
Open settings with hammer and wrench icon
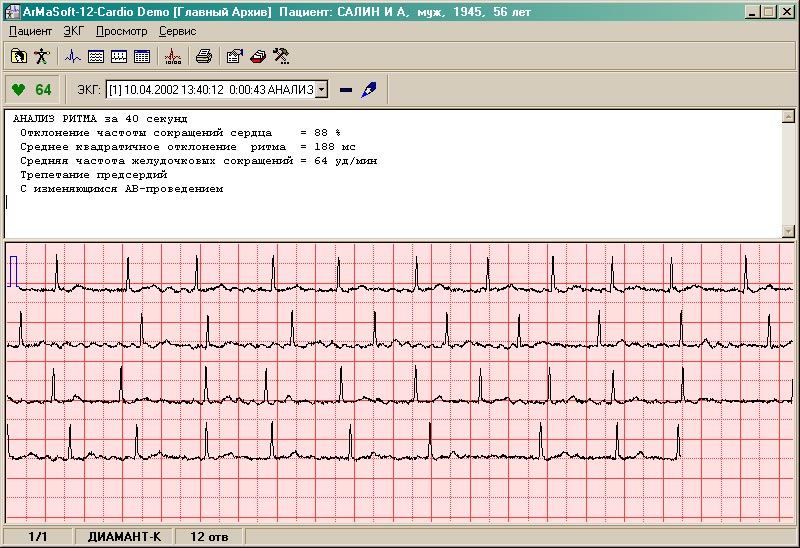(x=281, y=56)
